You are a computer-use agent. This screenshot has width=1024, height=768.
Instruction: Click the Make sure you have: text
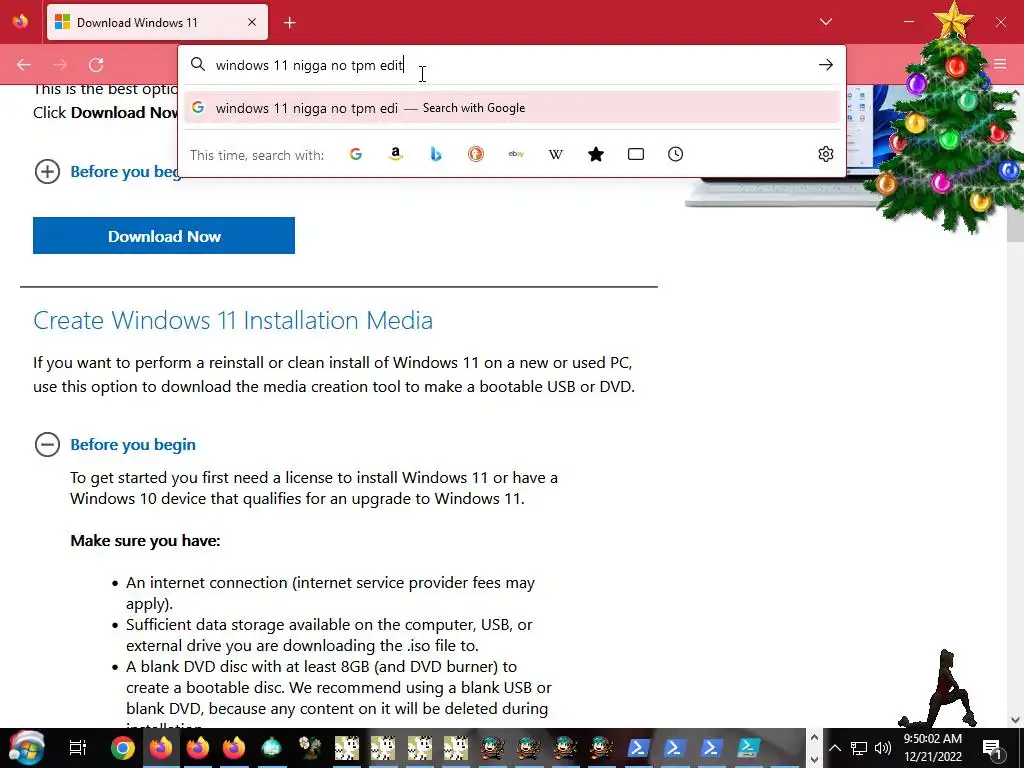(145, 541)
